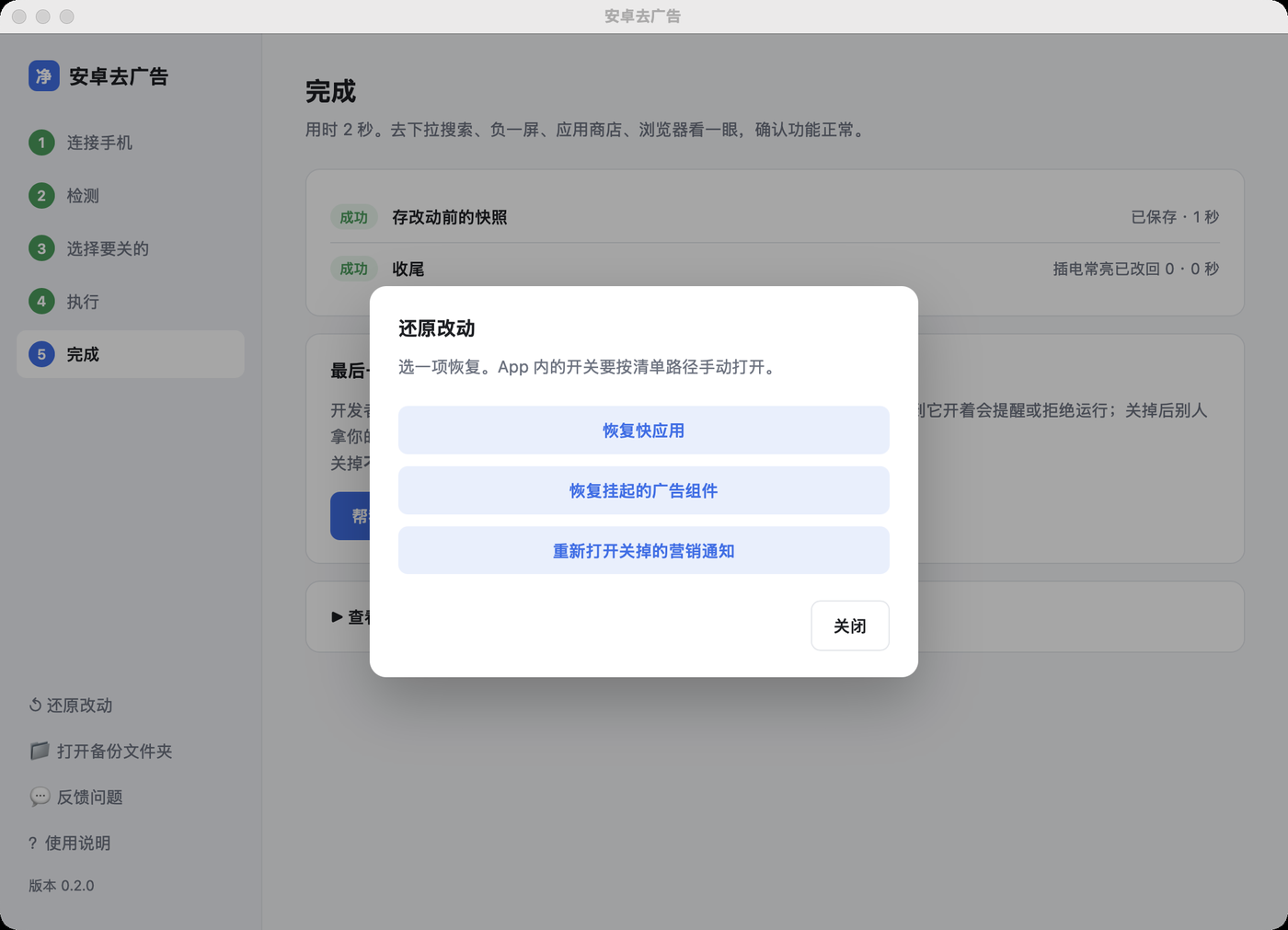Open 使用说明 link

click(70, 843)
